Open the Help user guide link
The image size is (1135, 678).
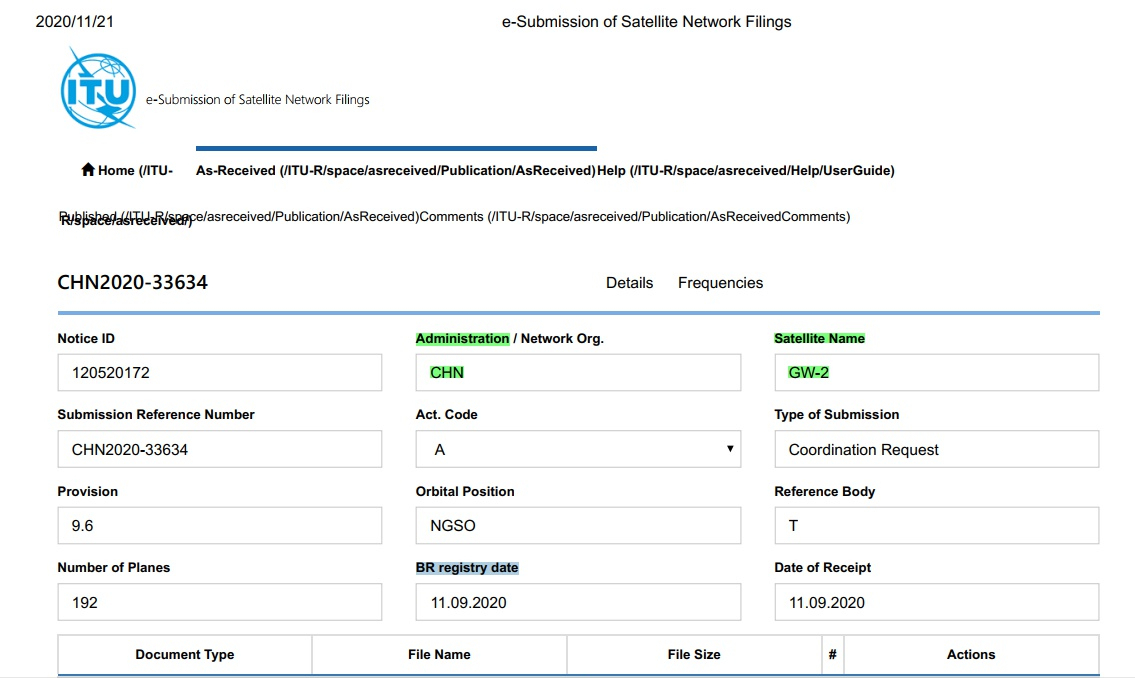(x=745, y=170)
